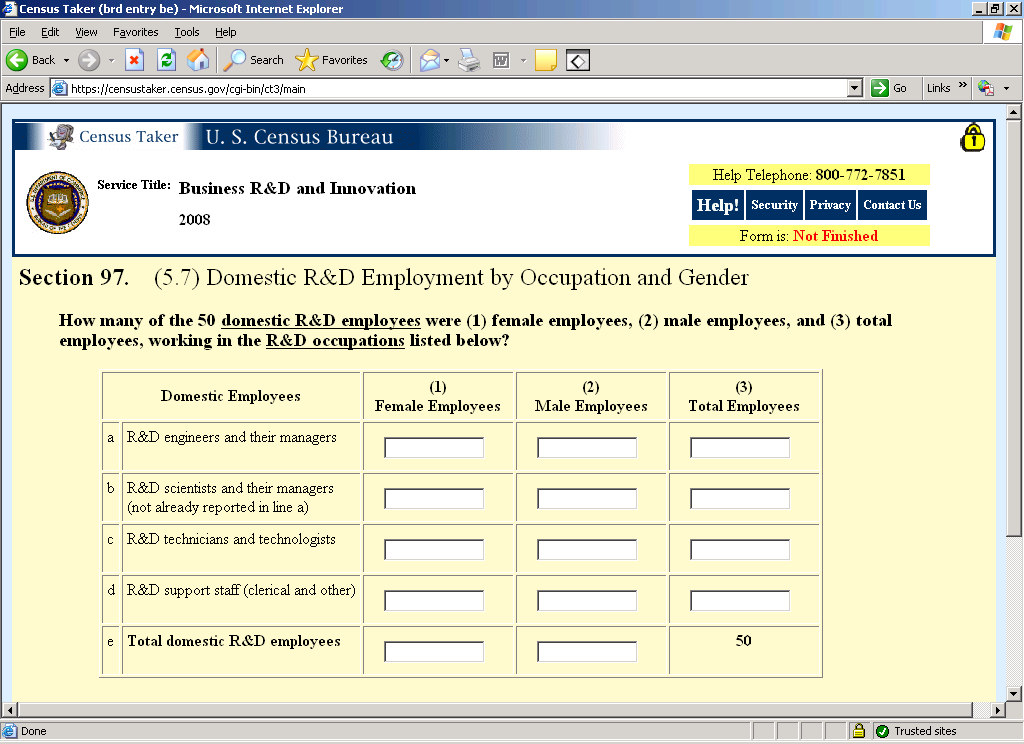Expand the Address bar dropdown

pyautogui.click(x=854, y=88)
